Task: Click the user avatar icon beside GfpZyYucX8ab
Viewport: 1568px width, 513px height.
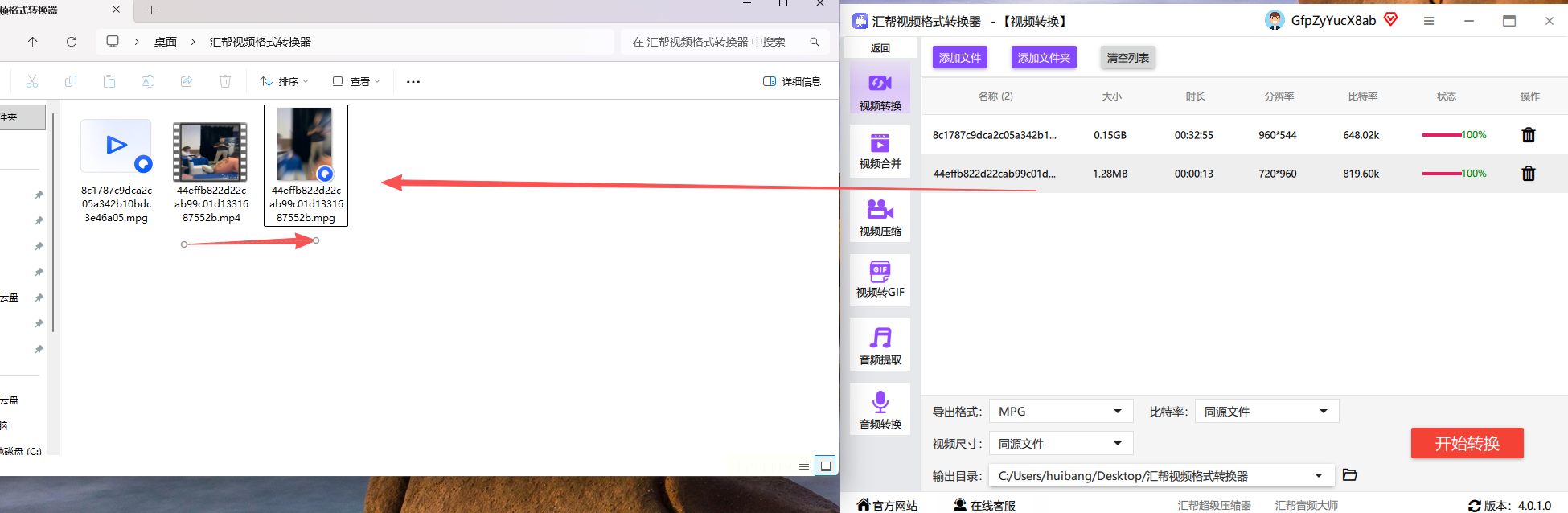Action: (x=1275, y=20)
